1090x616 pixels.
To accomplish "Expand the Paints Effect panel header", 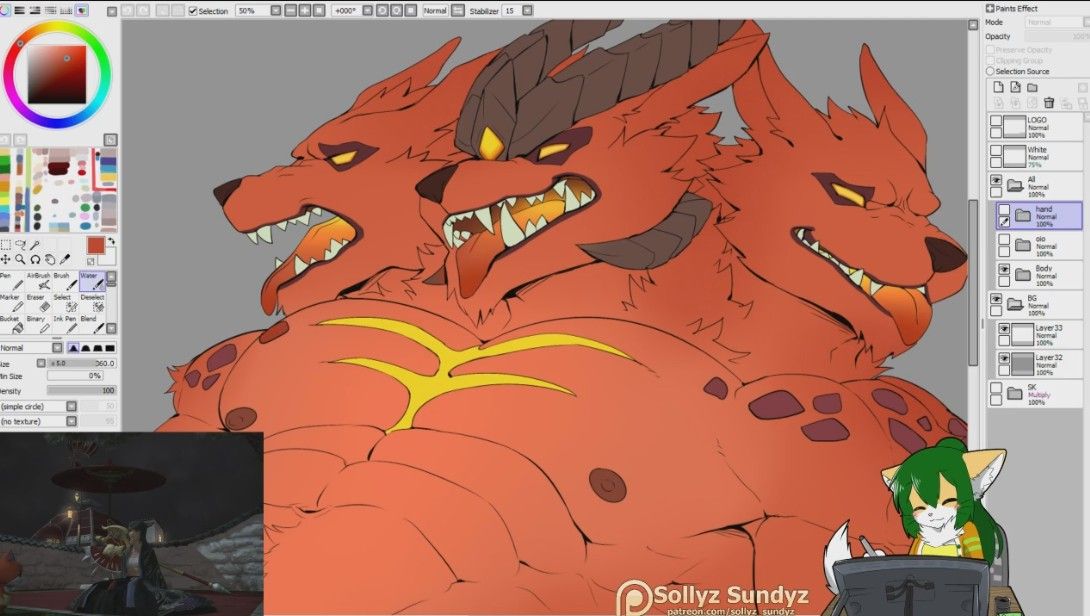I will [990, 8].
